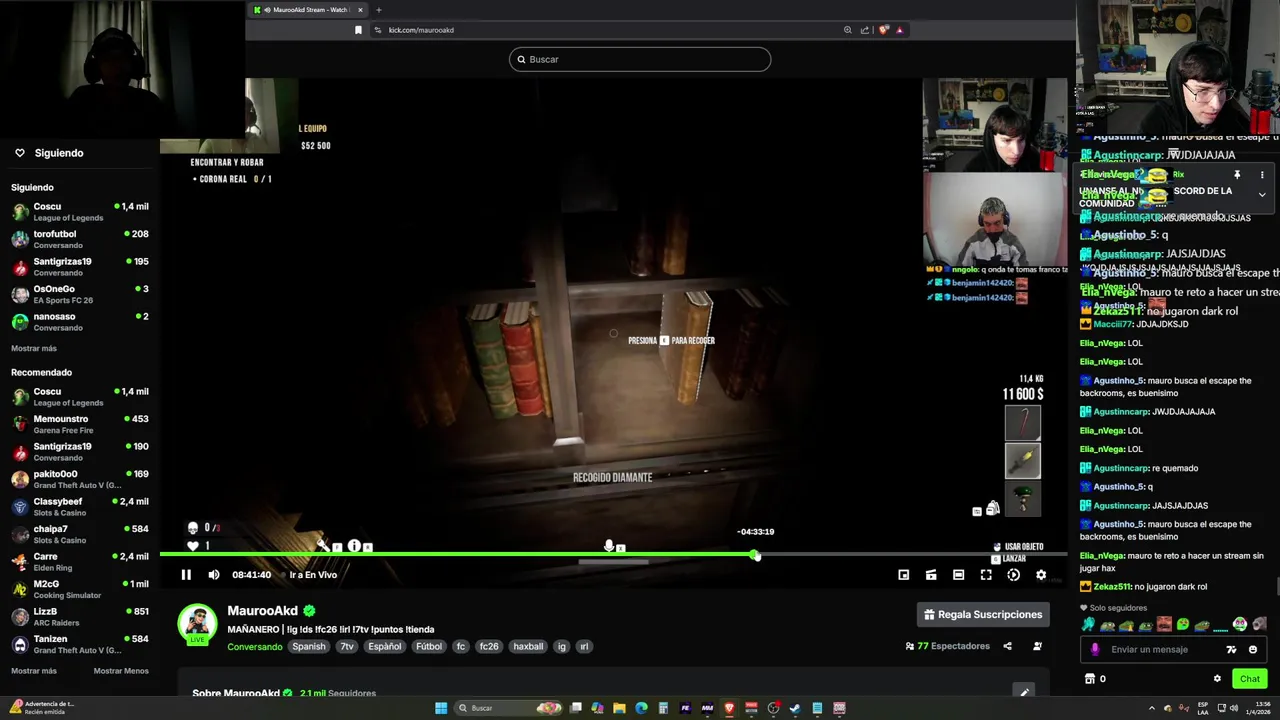
Task: Click 'Ir a En Vivo' to jump live
Action: [313, 575]
